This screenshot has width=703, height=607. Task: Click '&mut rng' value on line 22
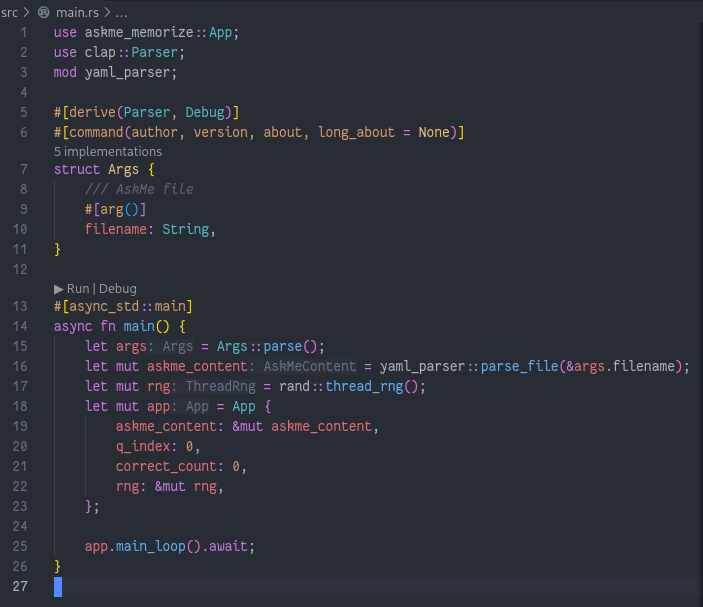pyautogui.click(x=186, y=487)
